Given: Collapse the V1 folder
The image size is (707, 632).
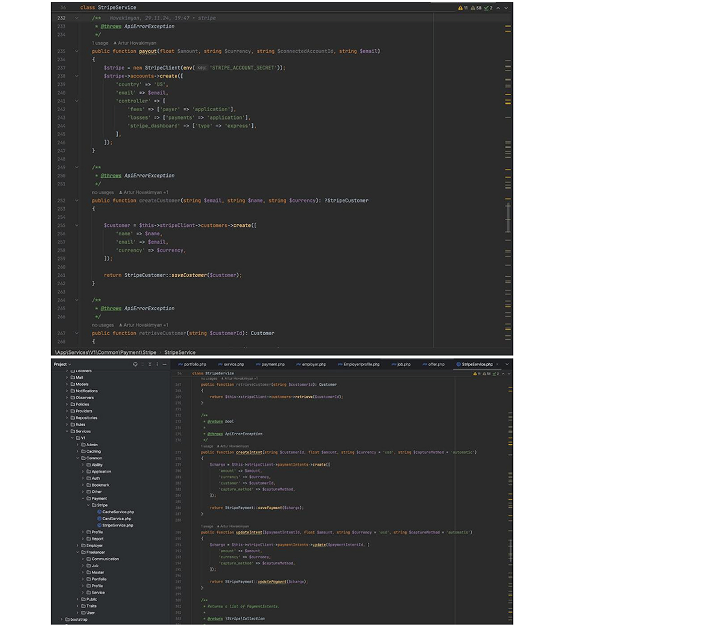Looking at the screenshot, I should 73,438.
